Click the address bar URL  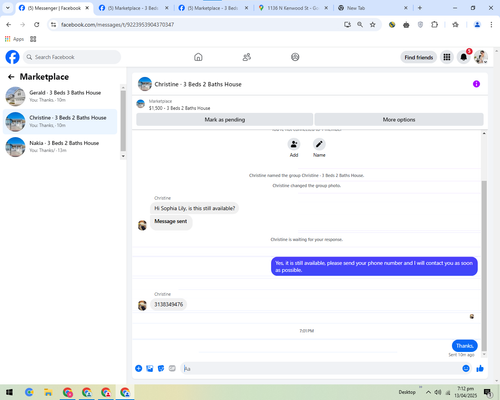(x=117, y=25)
